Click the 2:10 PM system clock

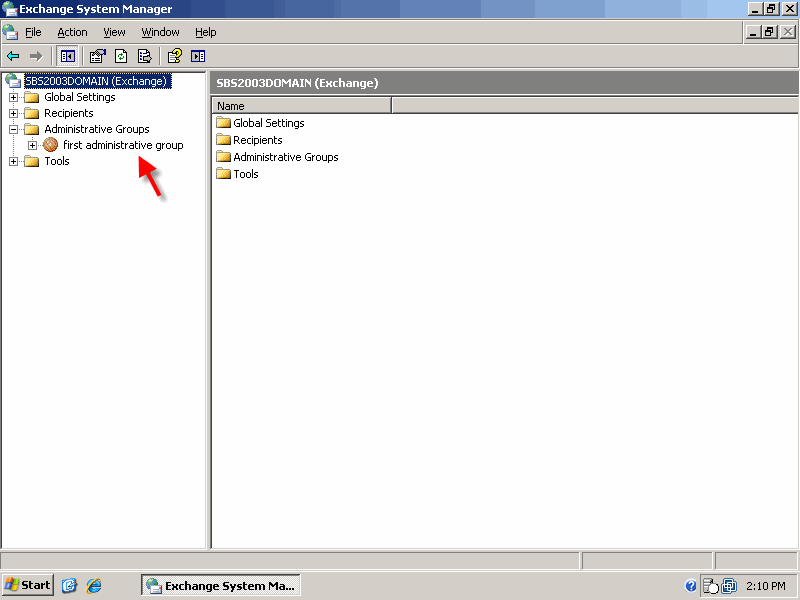766,586
